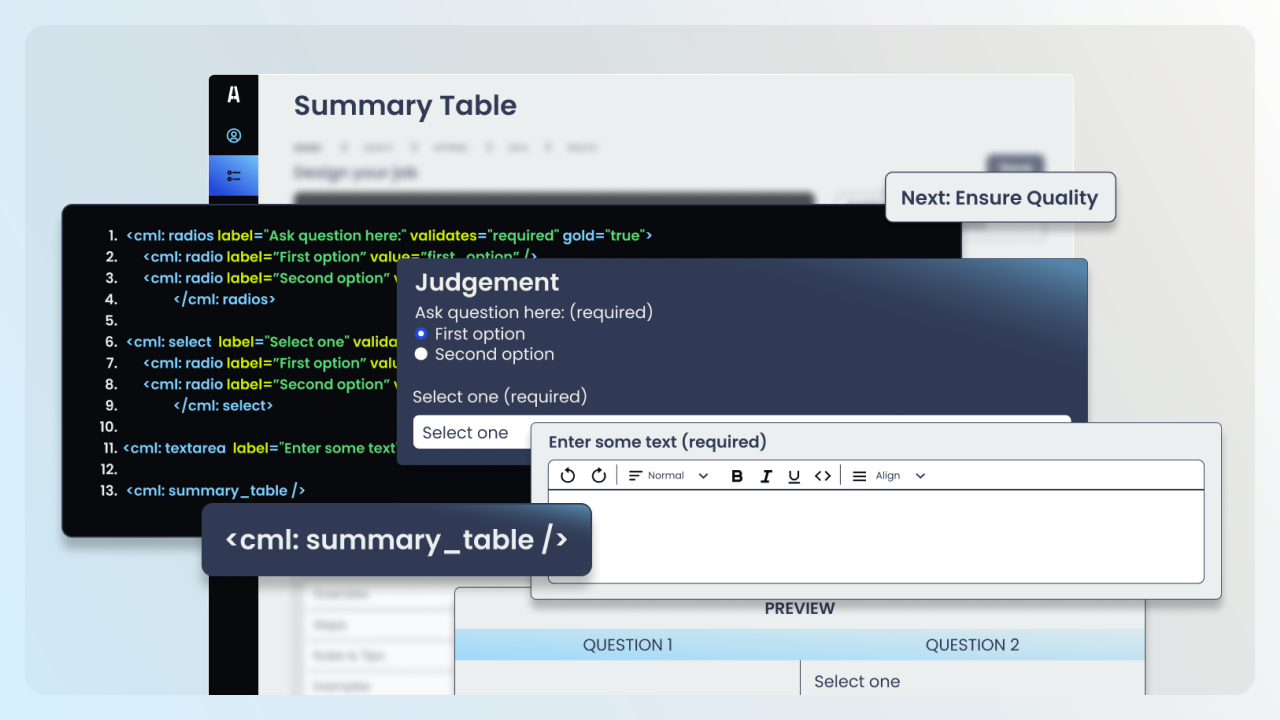
Task: Open the code view icon in the editor toolbar
Action: pyautogui.click(x=822, y=475)
